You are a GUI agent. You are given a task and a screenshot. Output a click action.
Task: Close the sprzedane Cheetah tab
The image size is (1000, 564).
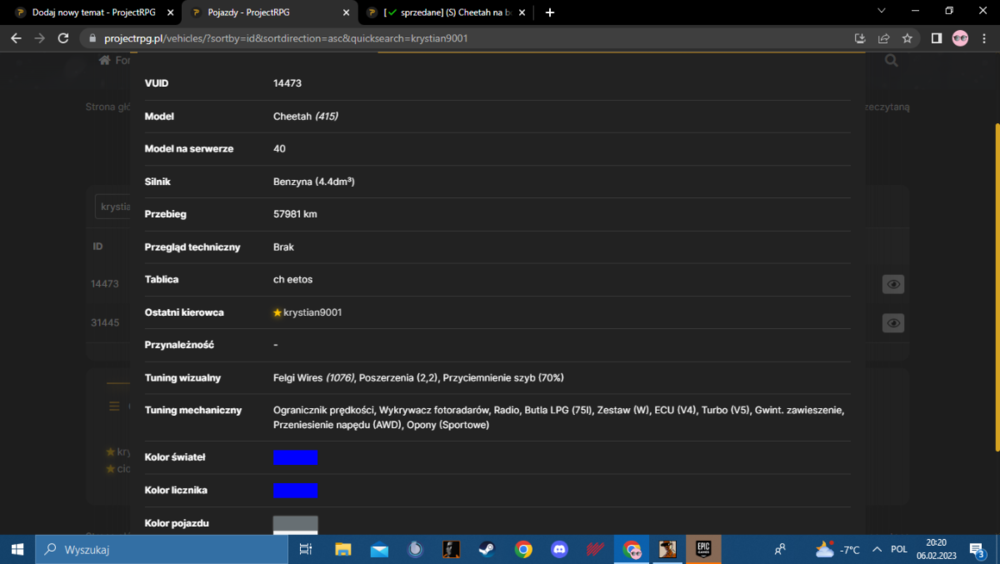522,12
